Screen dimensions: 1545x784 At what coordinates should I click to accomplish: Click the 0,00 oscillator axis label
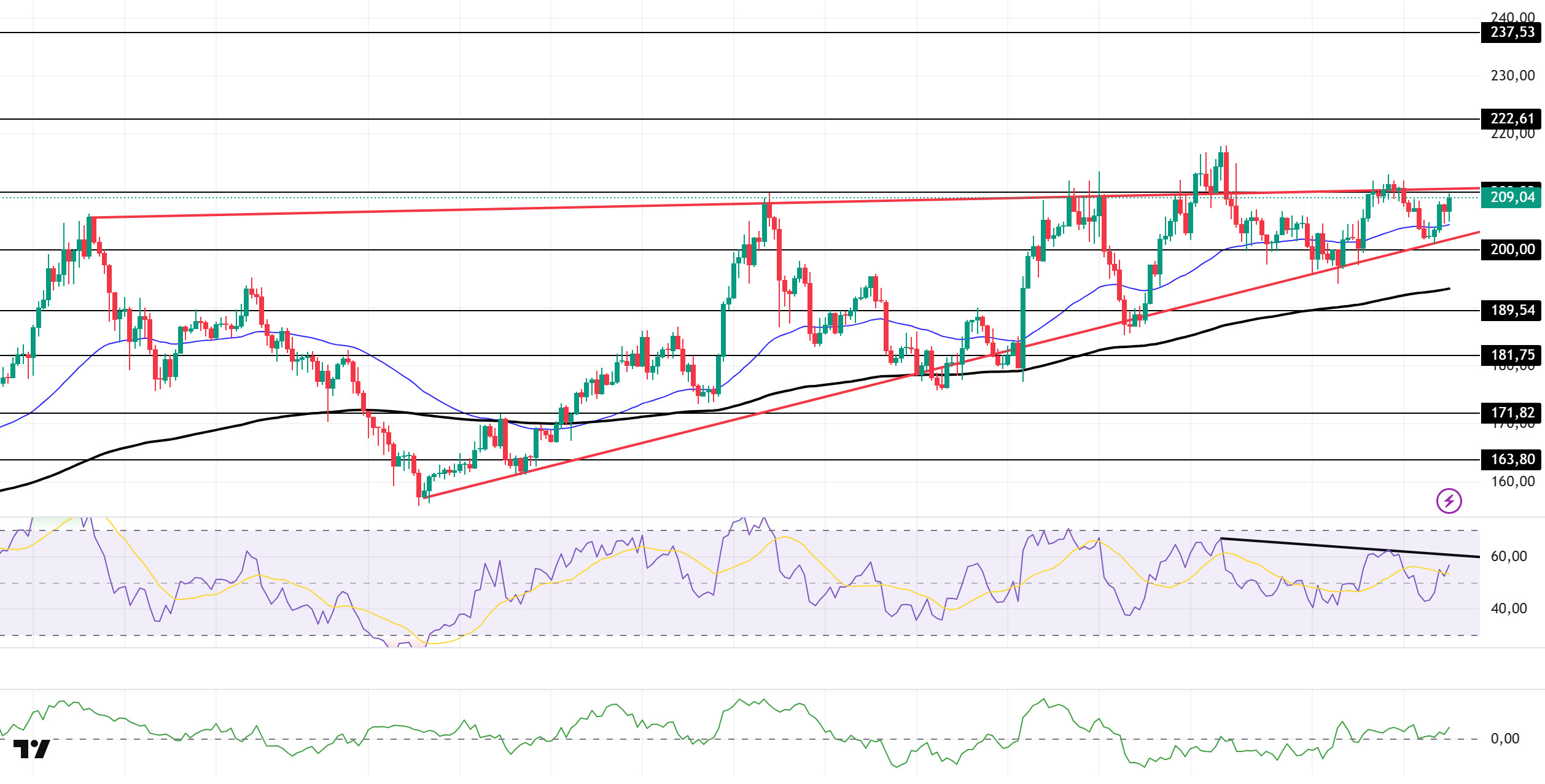[1505, 739]
